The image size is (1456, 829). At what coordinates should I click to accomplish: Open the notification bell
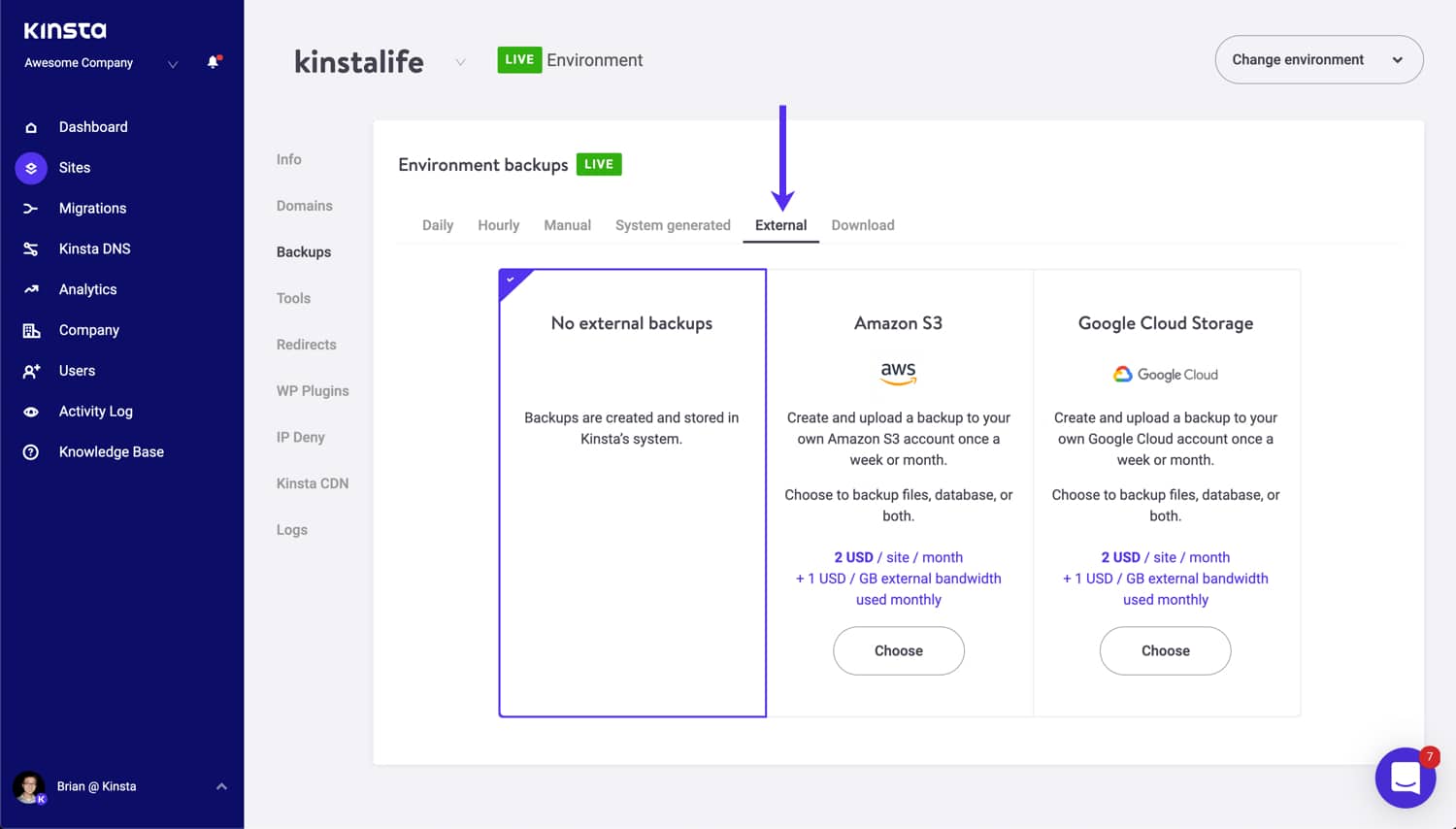click(212, 61)
